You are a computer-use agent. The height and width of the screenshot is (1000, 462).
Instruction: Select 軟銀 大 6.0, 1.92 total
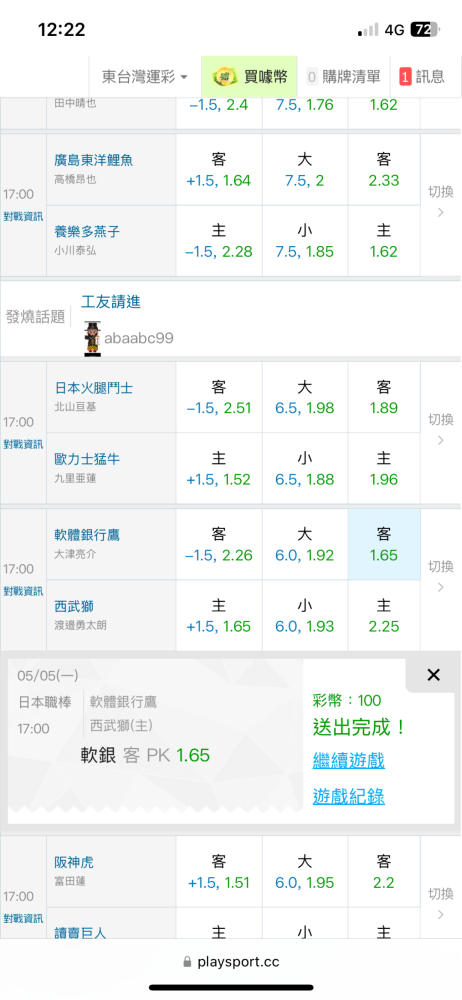[x=305, y=544]
